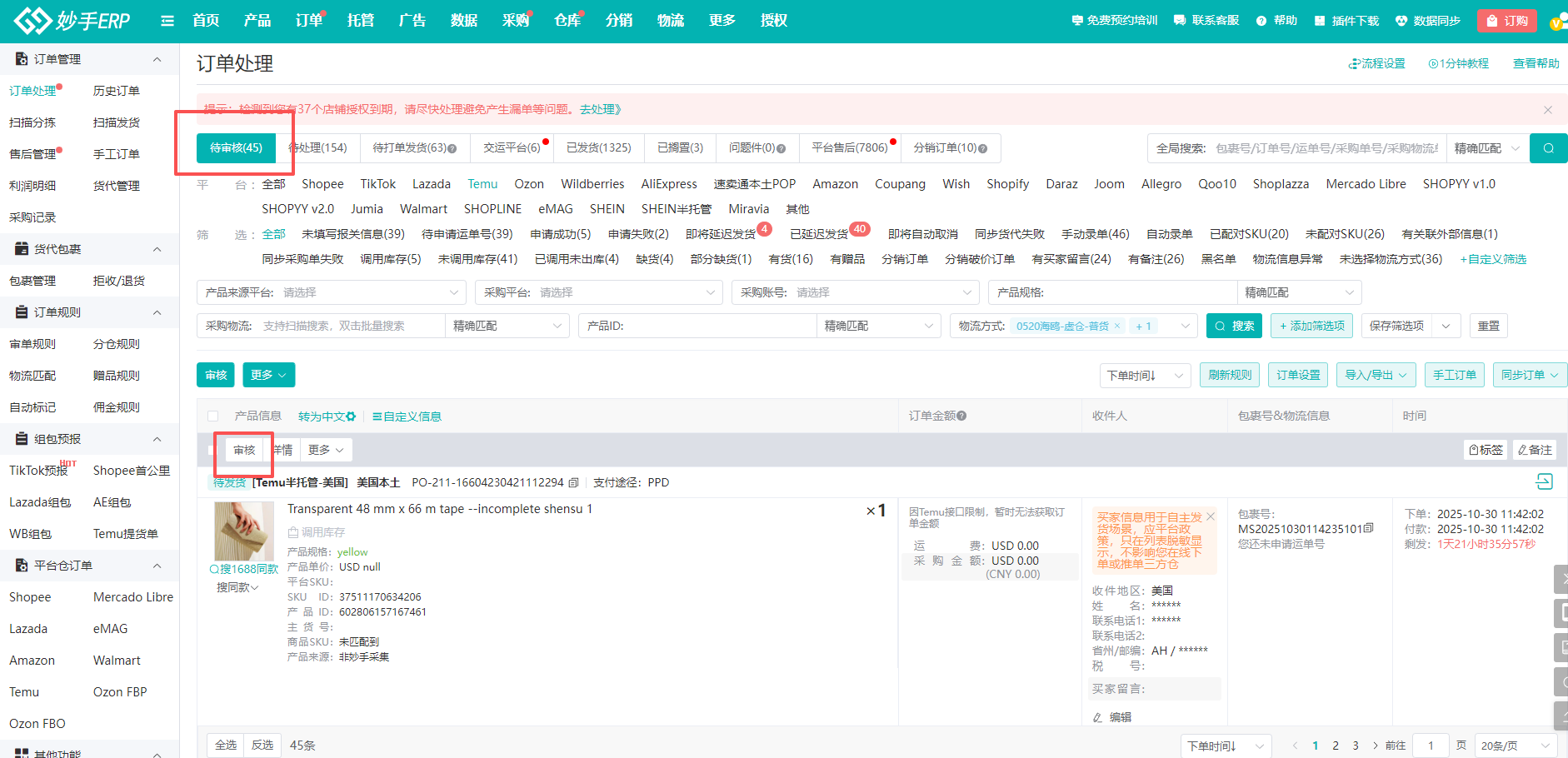Click the help icon next to 订单金额
The height and width of the screenshot is (758, 1568).
pyautogui.click(x=961, y=416)
